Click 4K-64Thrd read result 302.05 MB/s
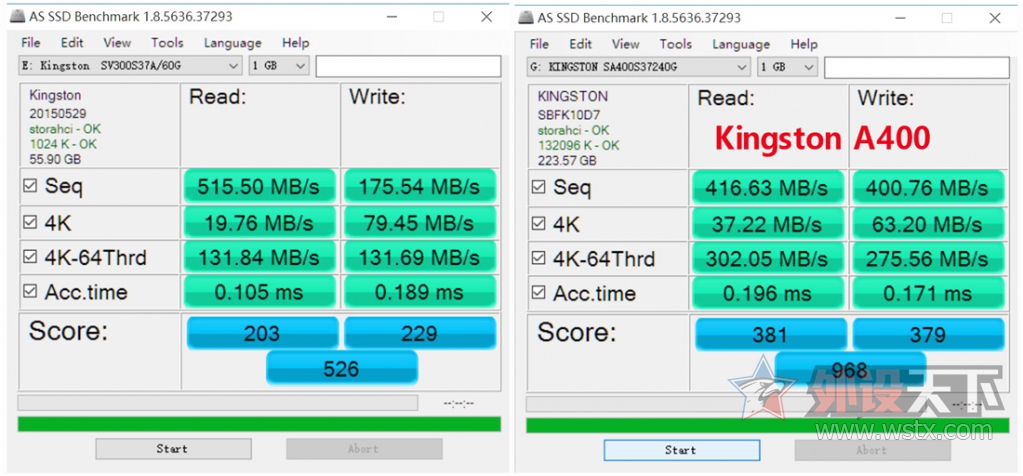This screenshot has height=476, width=1023. tap(768, 259)
